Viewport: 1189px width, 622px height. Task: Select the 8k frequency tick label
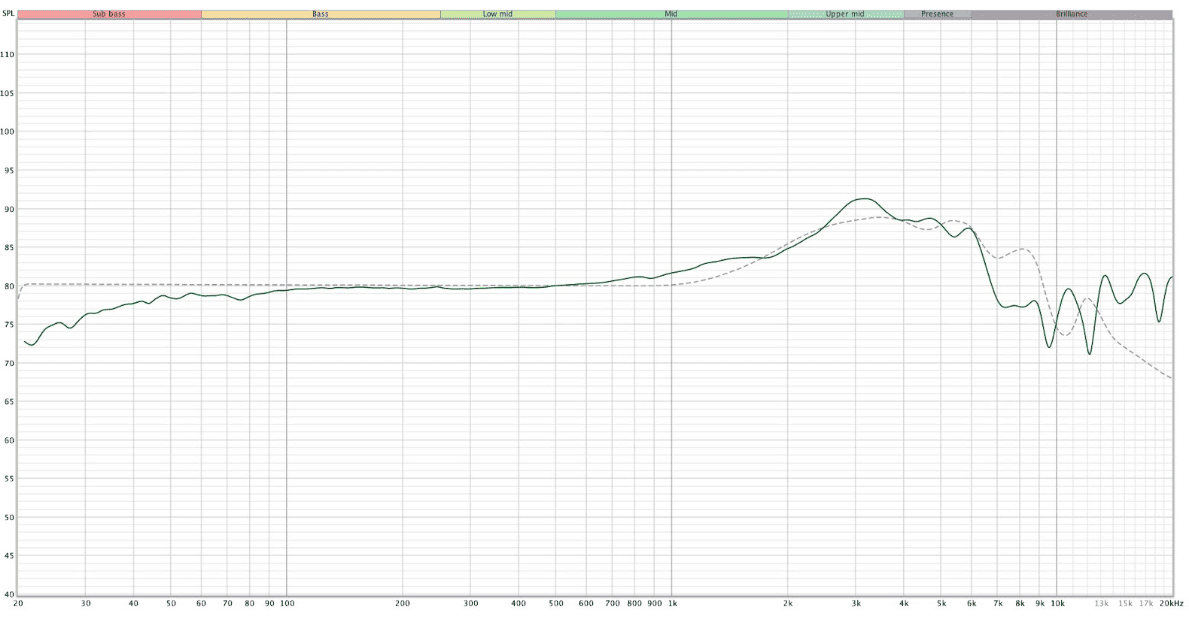pyautogui.click(x=1020, y=604)
